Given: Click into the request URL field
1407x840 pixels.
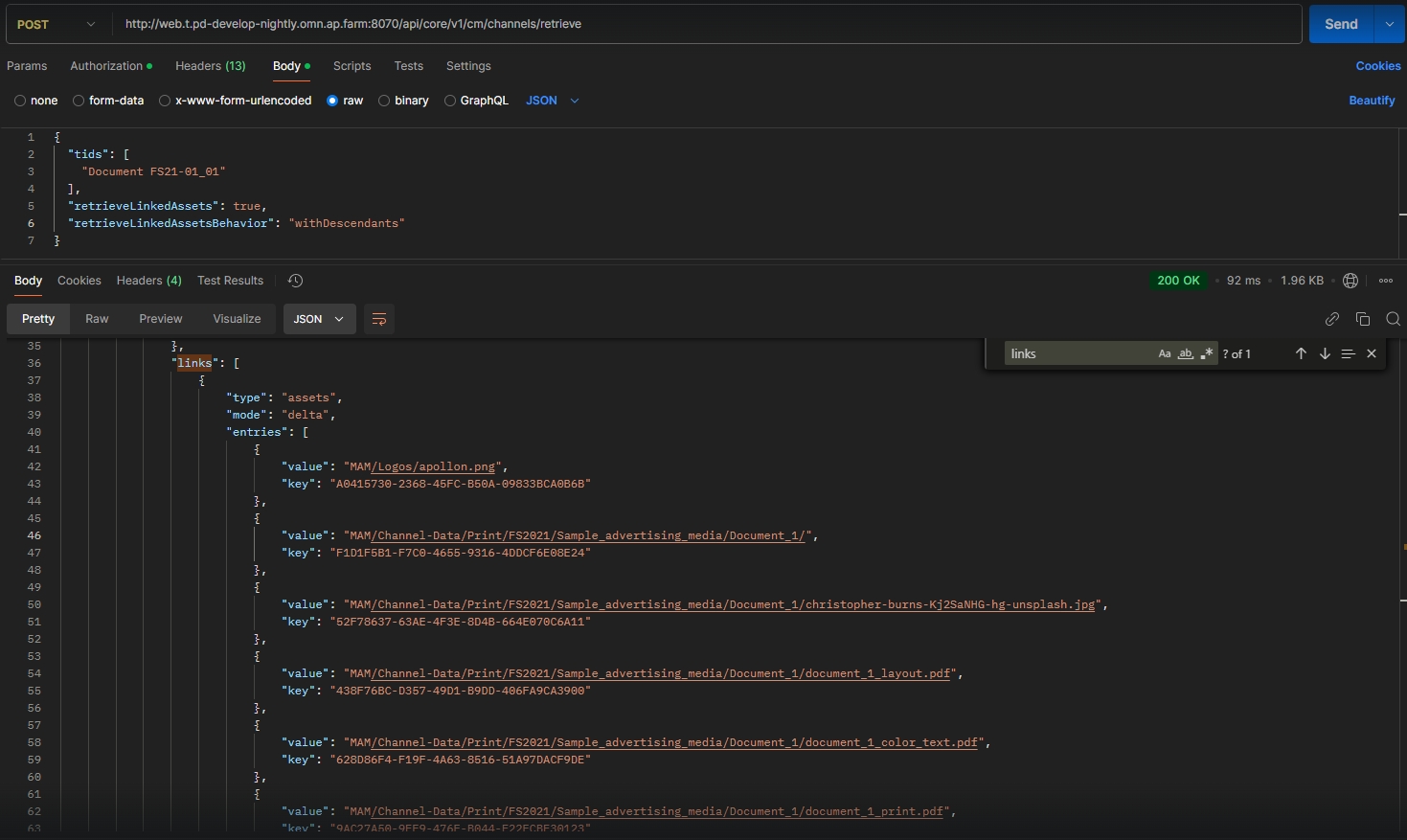Looking at the screenshot, I should 670,24.
